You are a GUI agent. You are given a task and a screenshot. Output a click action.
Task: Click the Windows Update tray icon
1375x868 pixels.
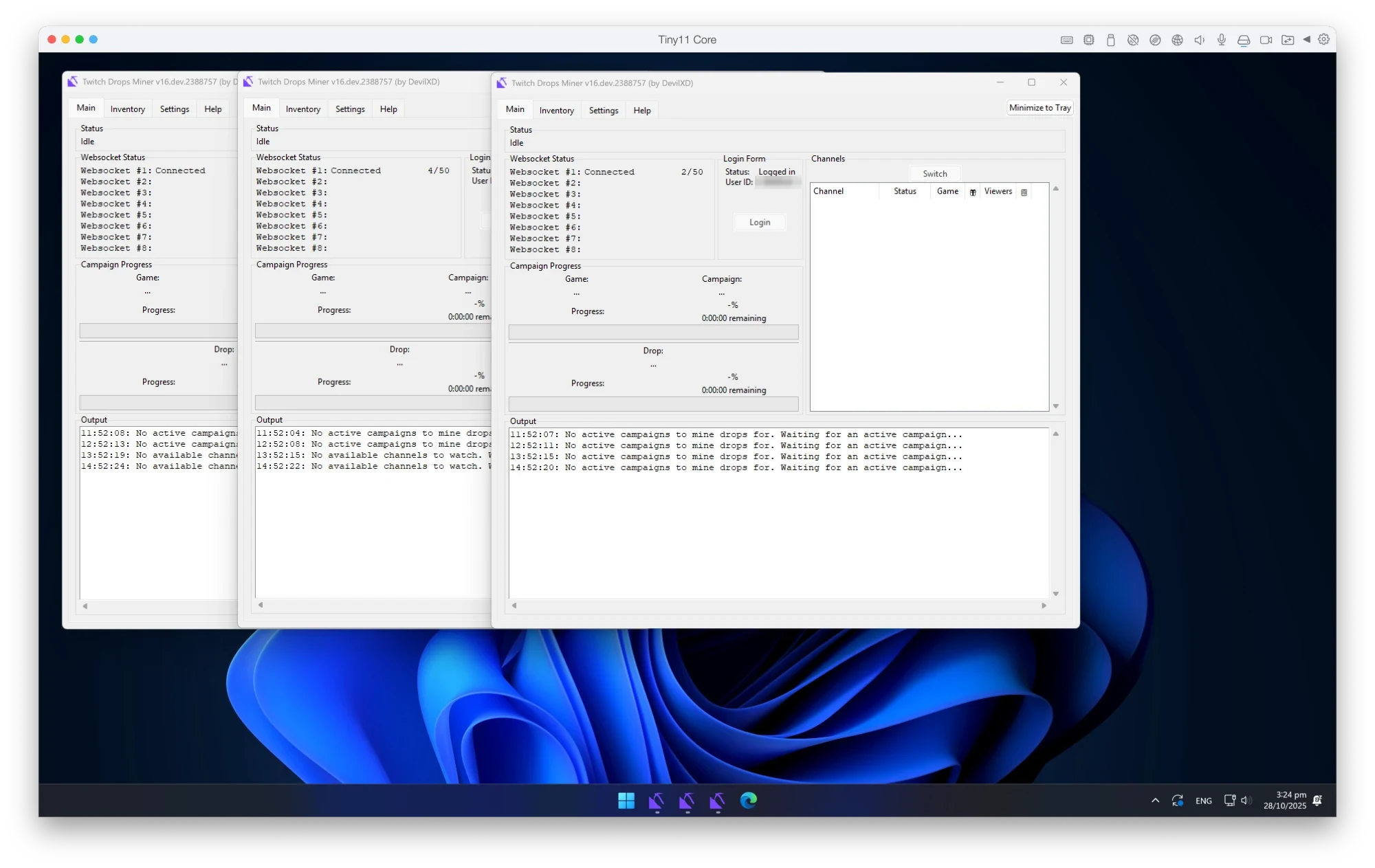click(1178, 801)
